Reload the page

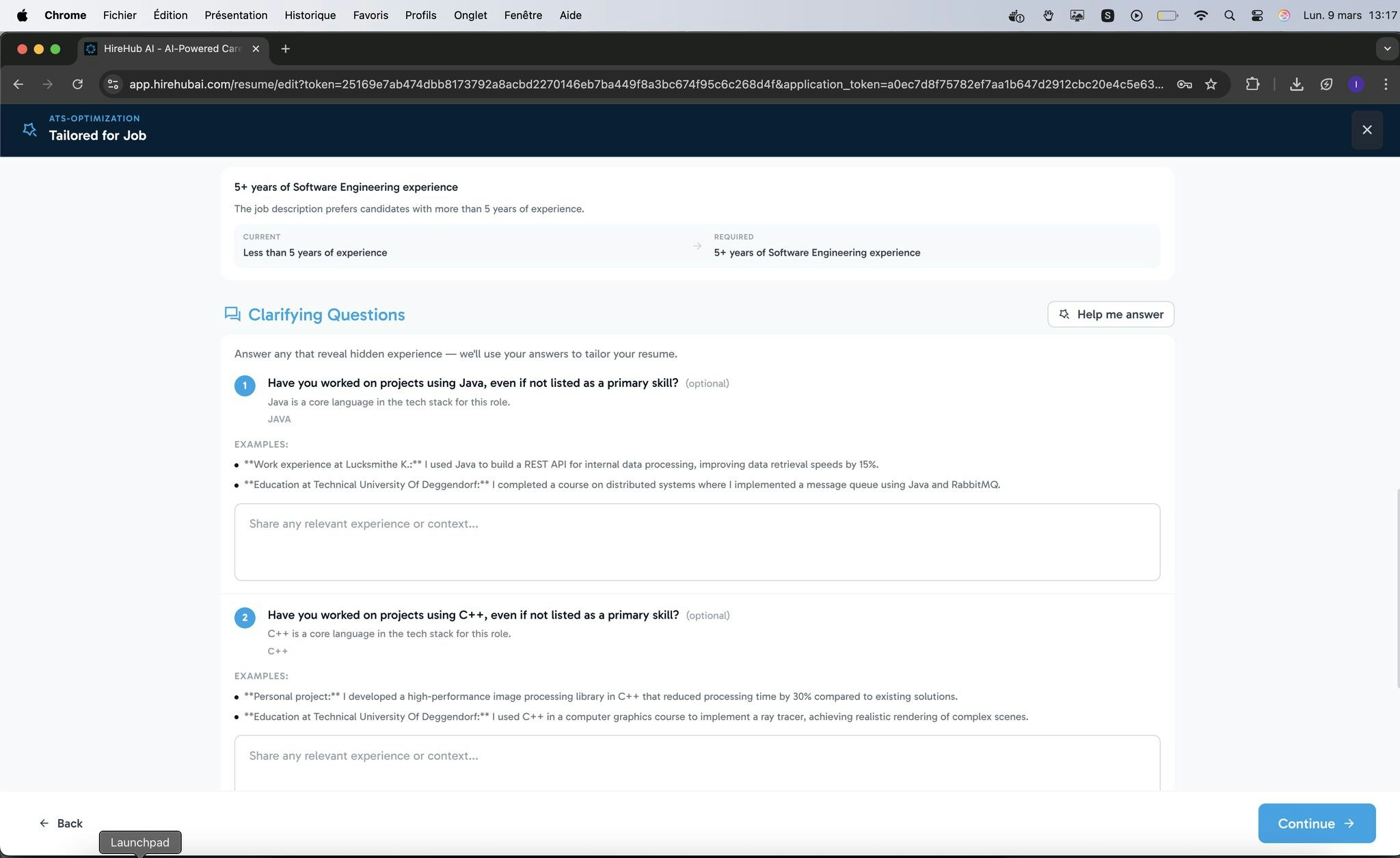(77, 84)
